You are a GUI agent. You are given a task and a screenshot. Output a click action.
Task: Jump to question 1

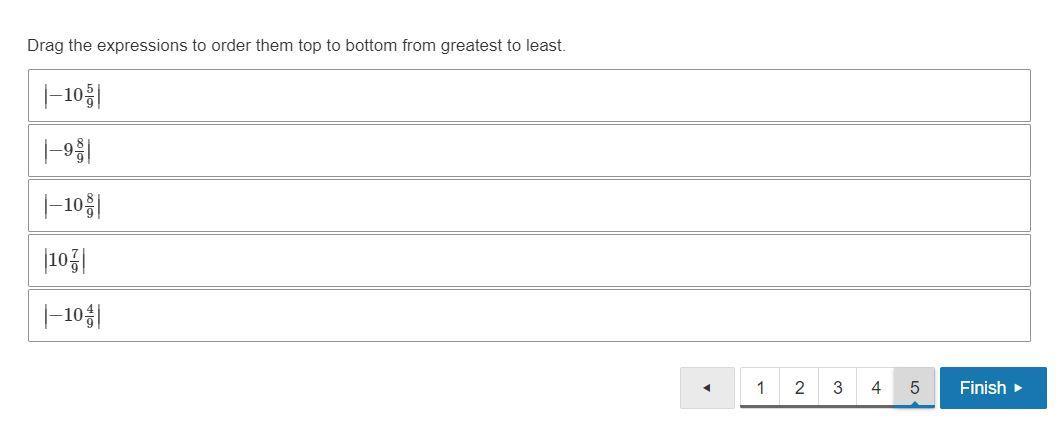[760, 388]
